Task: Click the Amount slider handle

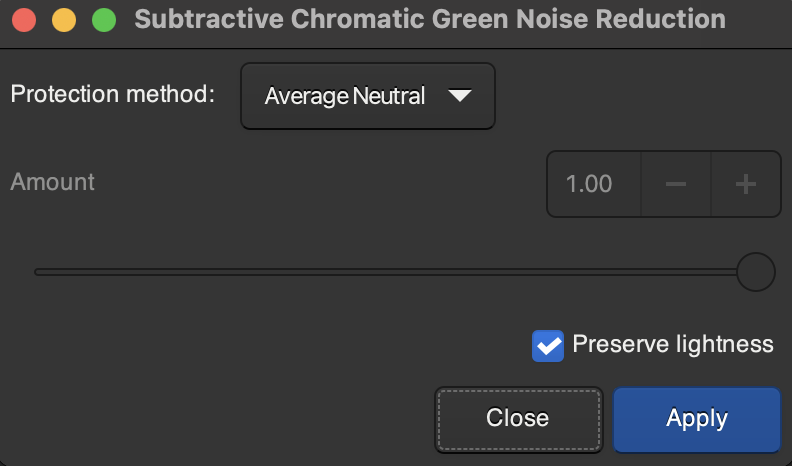Action: (755, 271)
